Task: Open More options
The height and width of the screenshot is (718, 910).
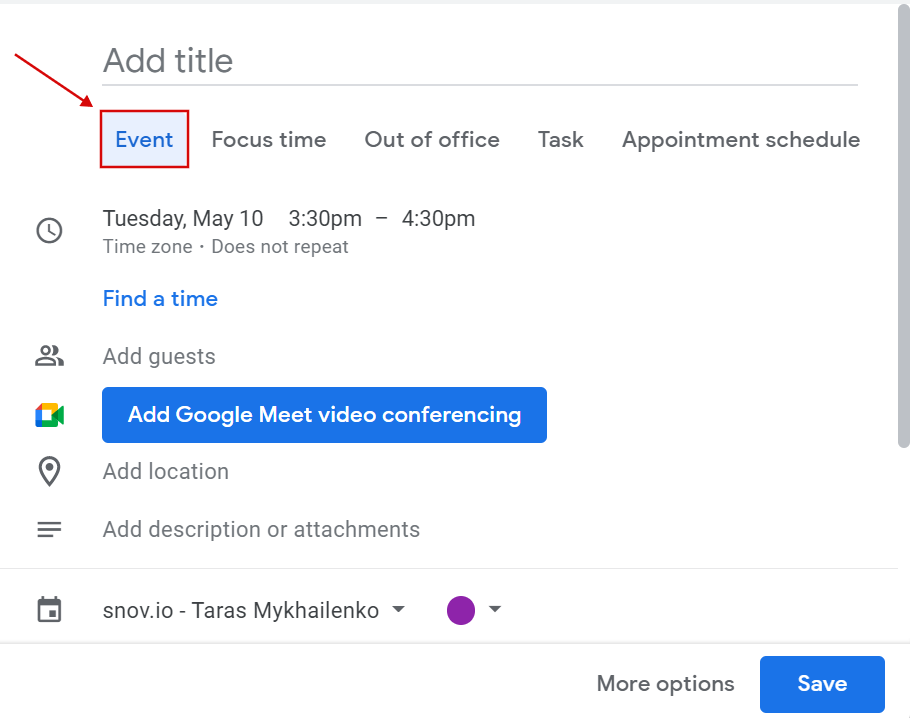Action: click(665, 684)
